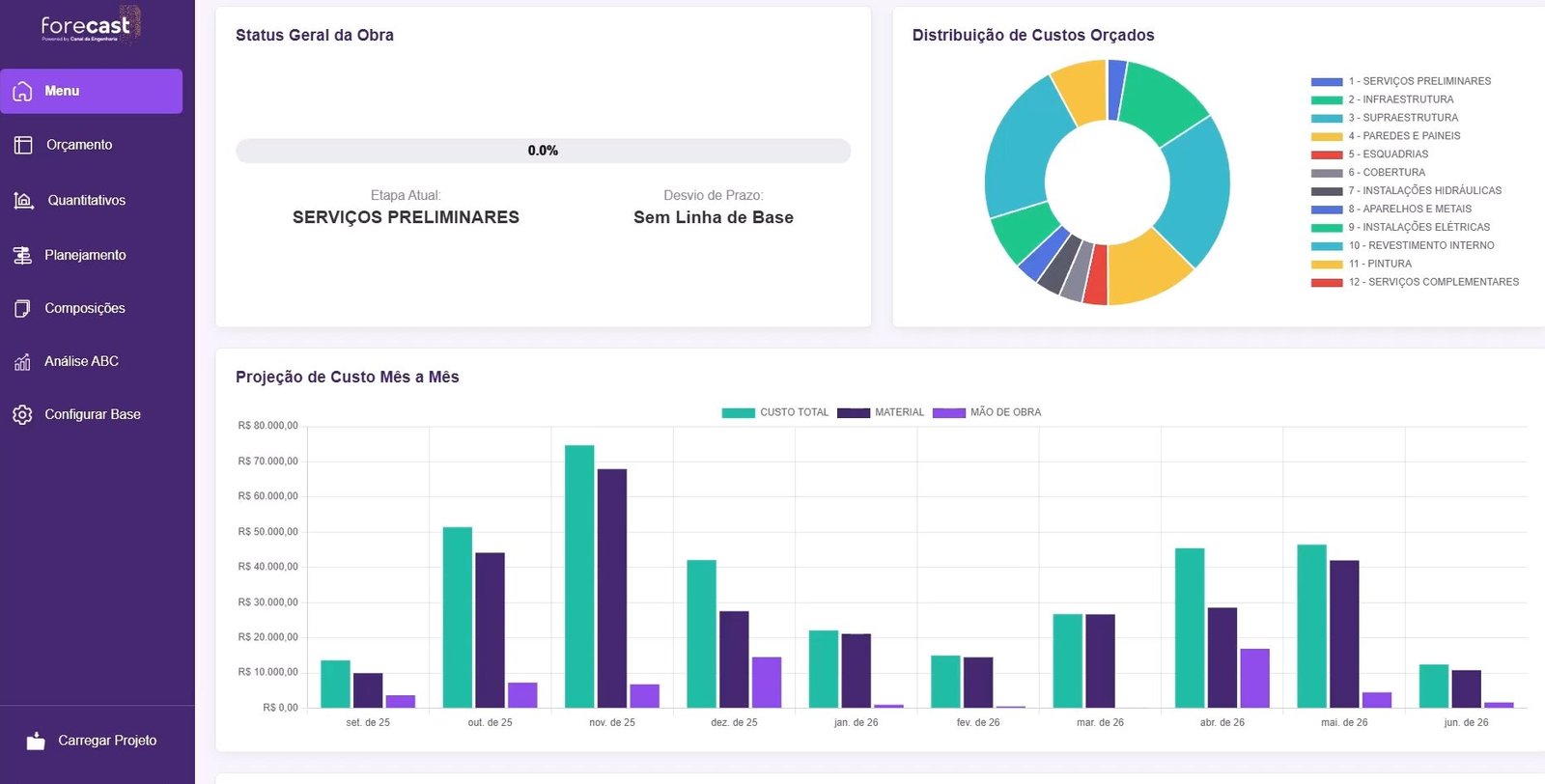Hide MÃO DE OBRA series via legend
Image resolution: width=1545 pixels, height=784 pixels.
pos(987,412)
